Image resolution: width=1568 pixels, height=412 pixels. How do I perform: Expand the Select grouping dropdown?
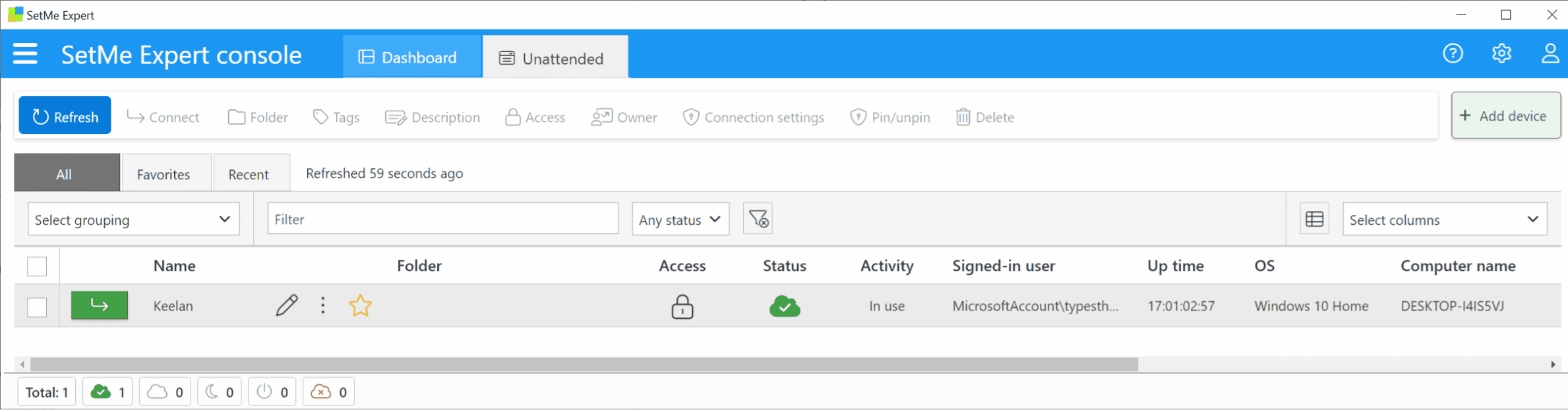click(x=133, y=219)
